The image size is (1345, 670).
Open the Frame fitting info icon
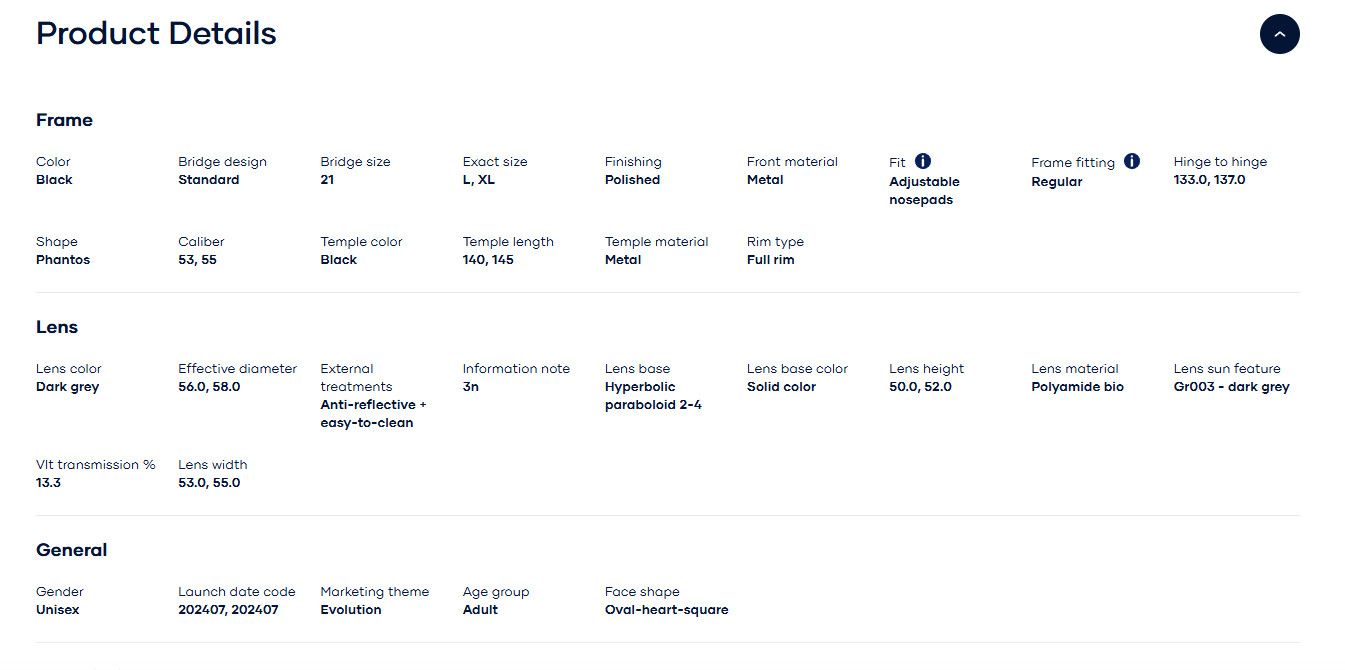coord(1131,160)
